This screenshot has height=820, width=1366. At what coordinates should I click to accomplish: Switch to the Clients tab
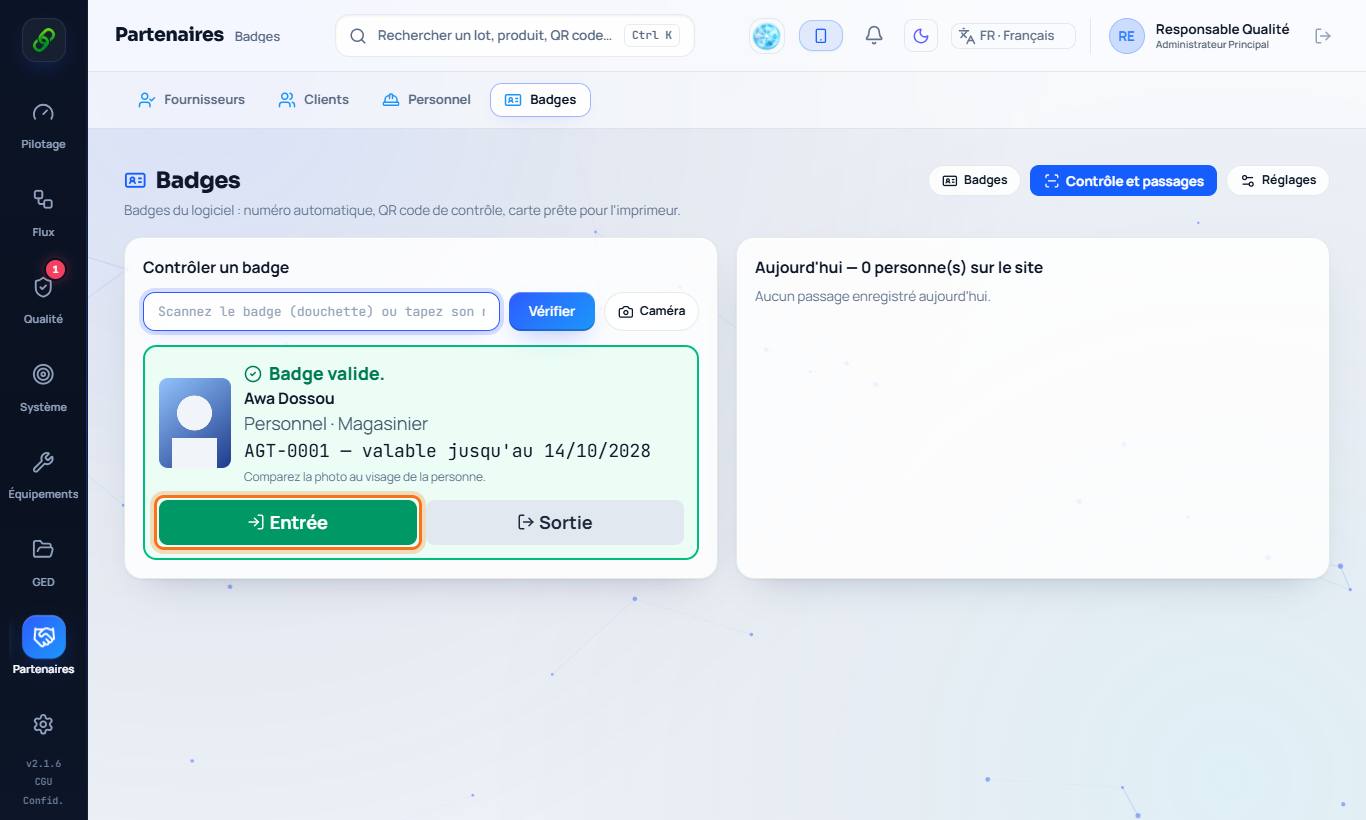click(314, 100)
